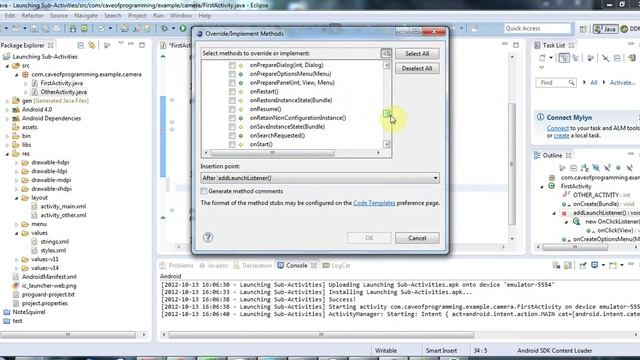This screenshot has width=640, height=360.
Task: Click the Quick Access search field
Action: tap(537, 28)
